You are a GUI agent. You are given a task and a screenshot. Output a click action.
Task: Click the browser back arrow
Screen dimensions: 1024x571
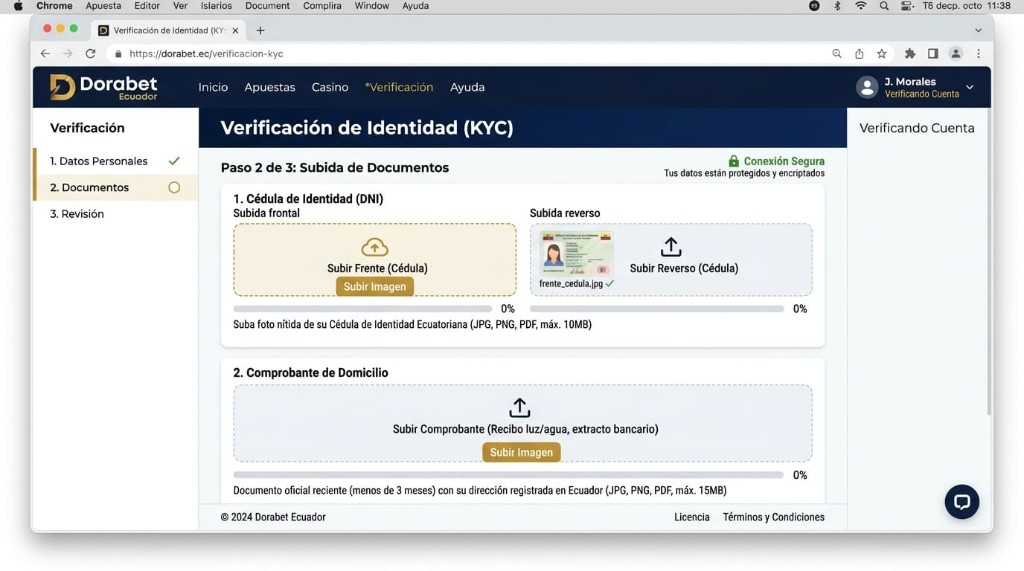pos(45,54)
